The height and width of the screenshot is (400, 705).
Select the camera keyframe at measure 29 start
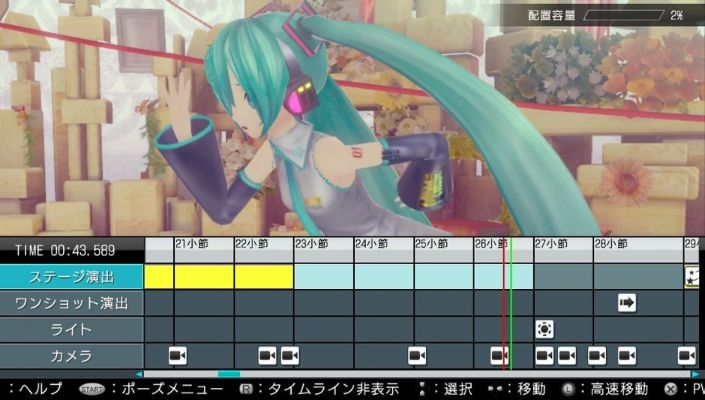pyautogui.click(x=686, y=355)
